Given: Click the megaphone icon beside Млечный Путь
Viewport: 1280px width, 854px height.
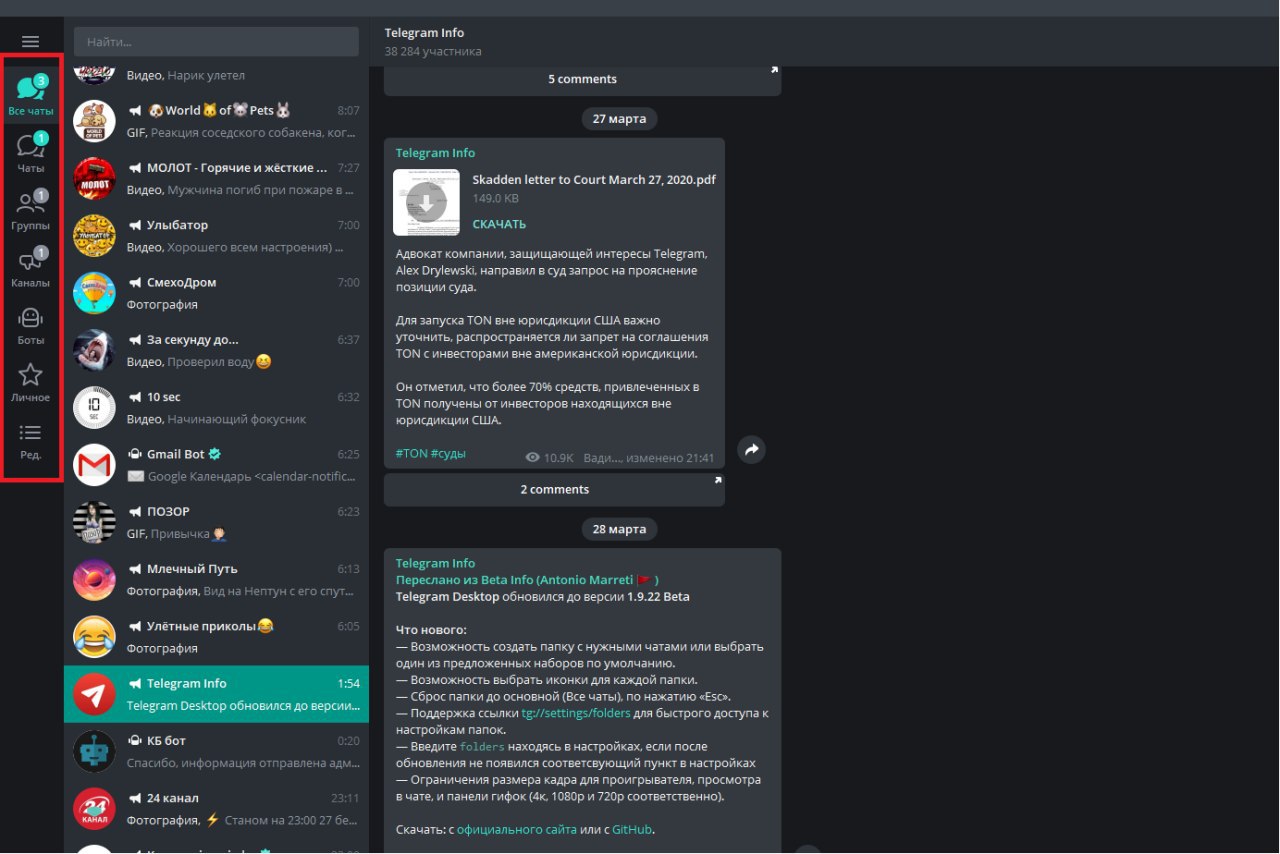Looking at the screenshot, I should coord(135,569).
